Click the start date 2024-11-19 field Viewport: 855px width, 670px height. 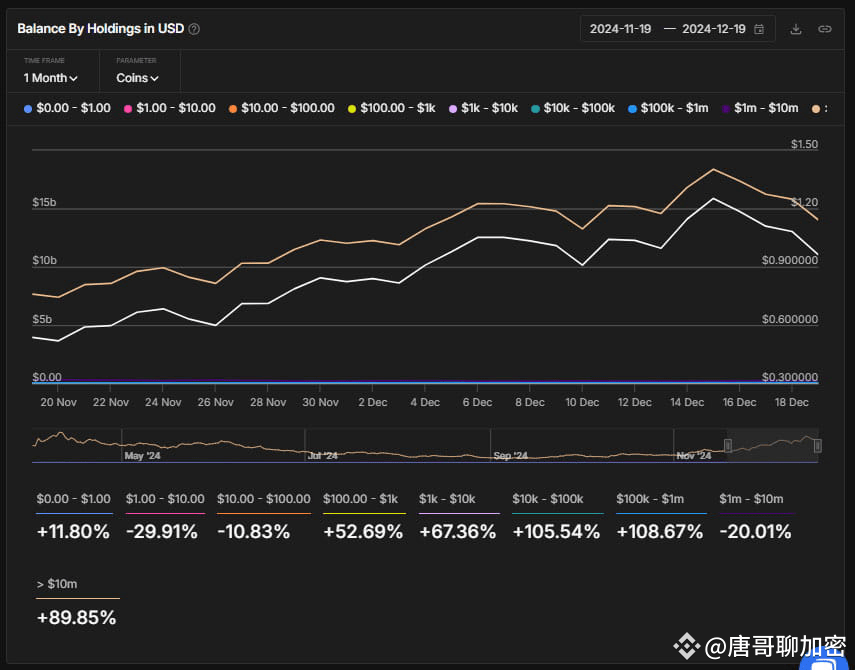[x=621, y=29]
